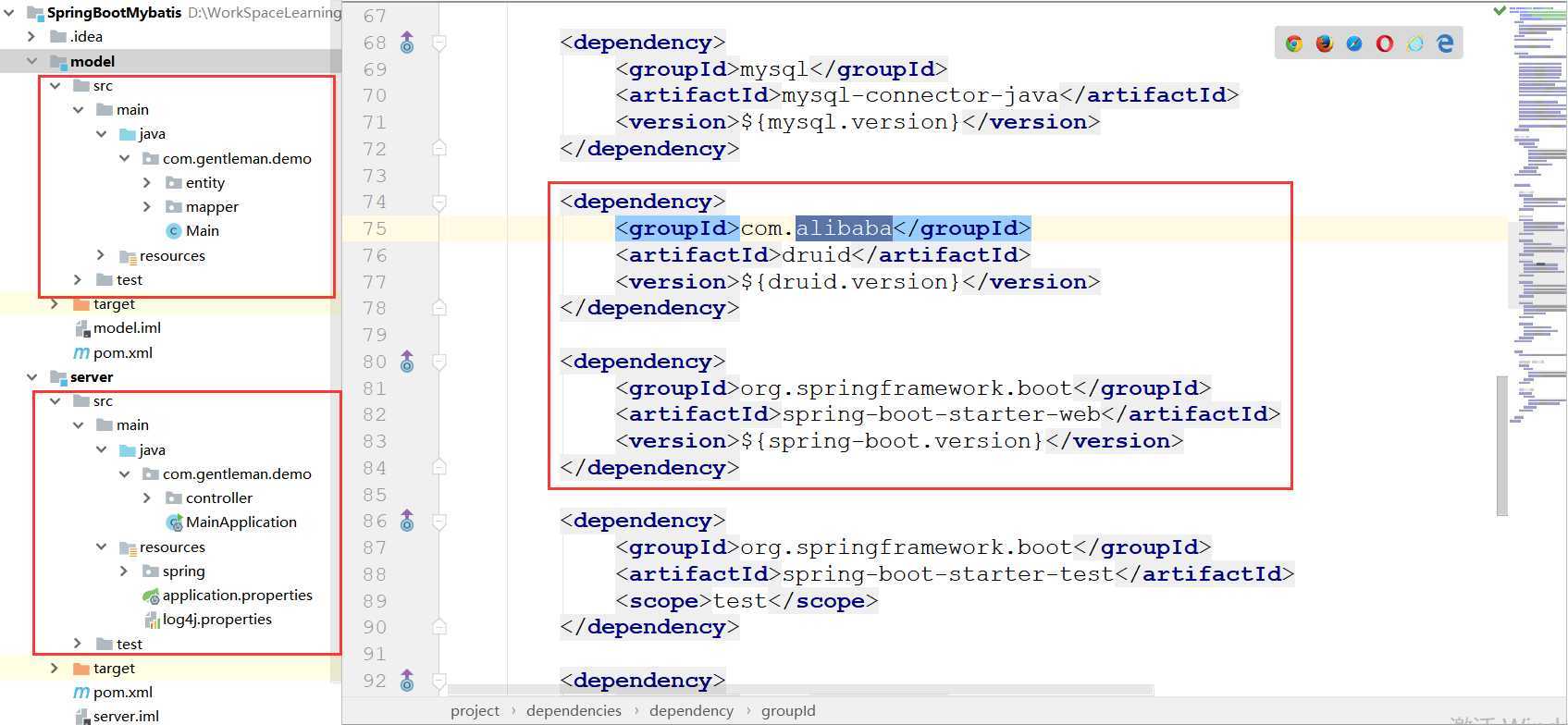
Task: Click line number 79 in gutter
Action: coord(375,335)
